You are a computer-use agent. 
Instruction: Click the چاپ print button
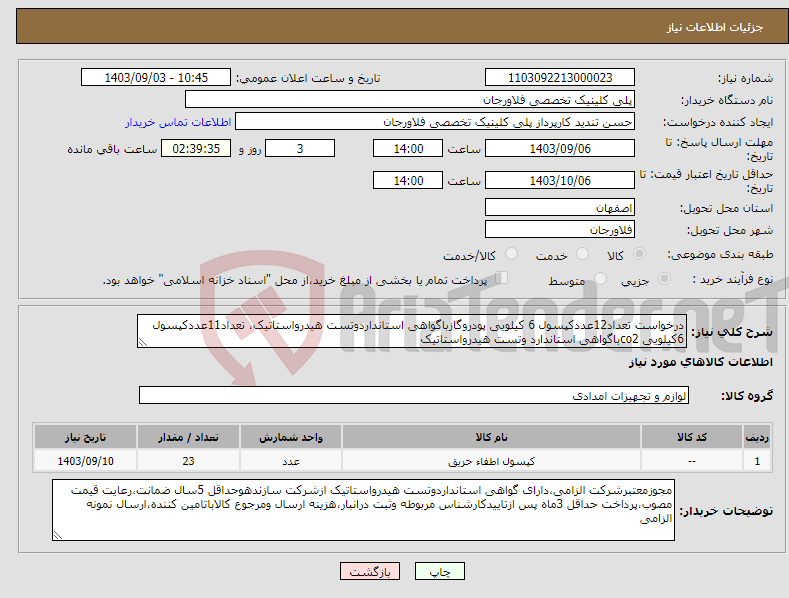(439, 571)
